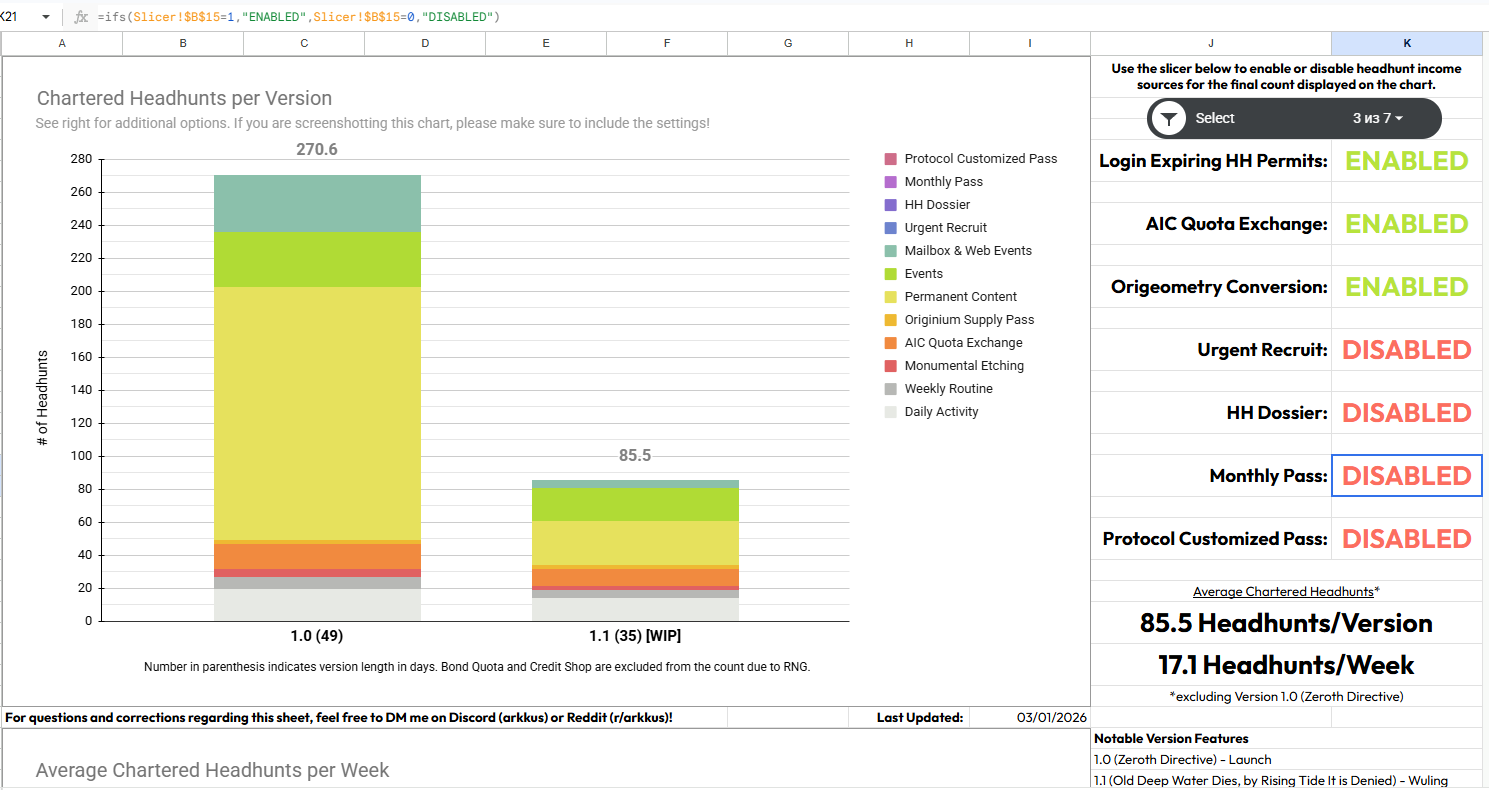This screenshot has width=1489, height=790.
Task: Select the 'Monumental Etching' legend label
Action: click(x=964, y=366)
